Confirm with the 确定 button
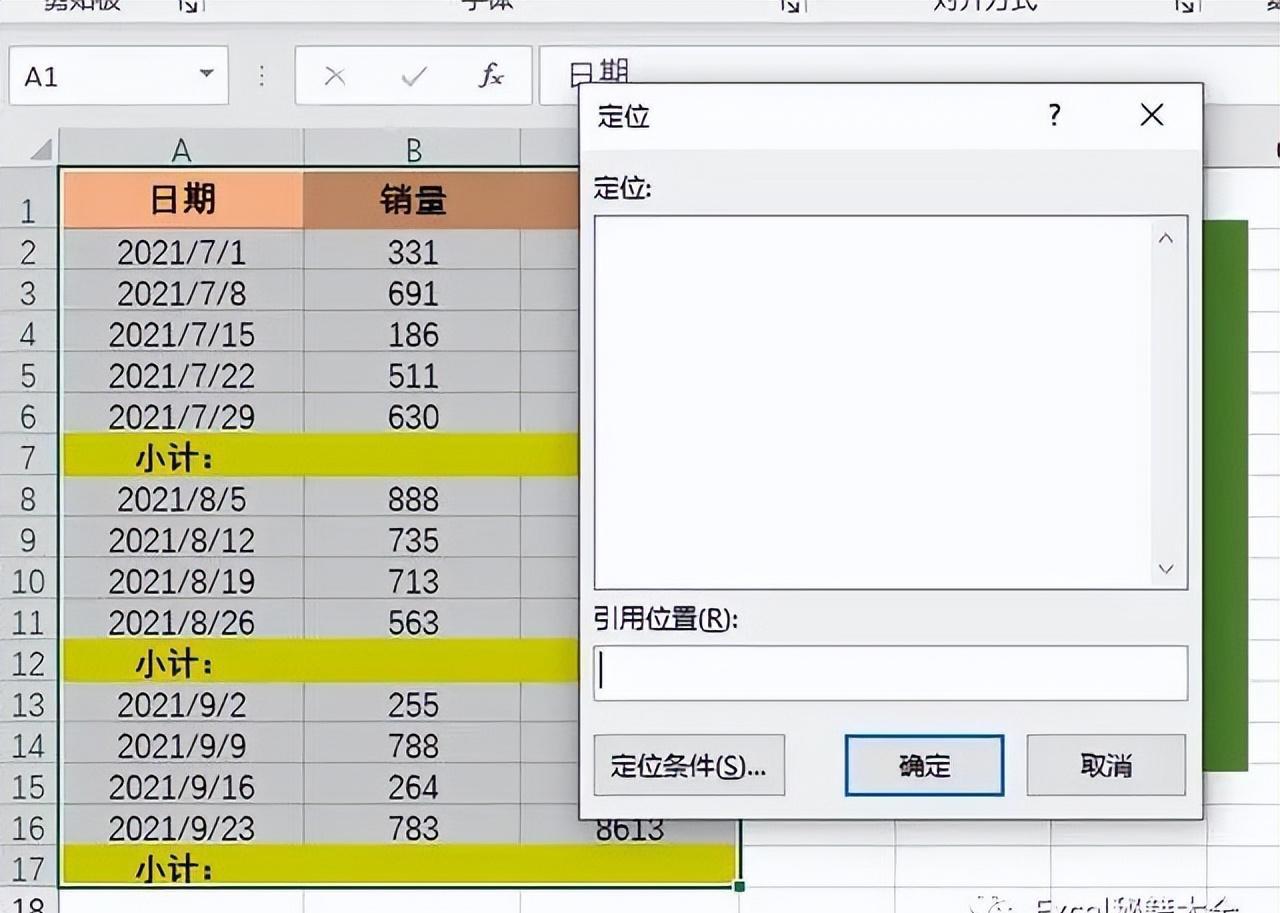 (924, 765)
